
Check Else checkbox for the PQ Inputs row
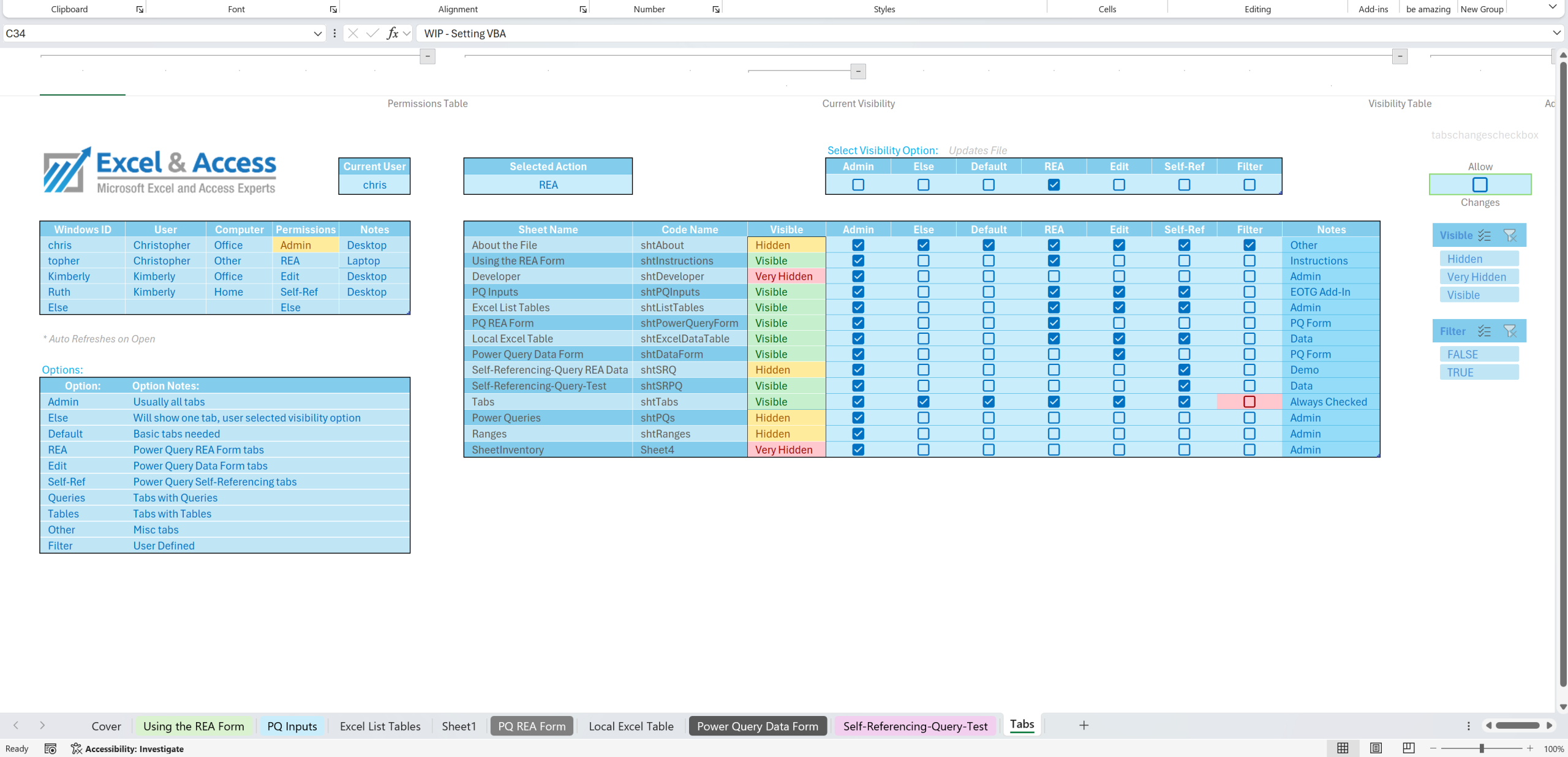(x=923, y=292)
